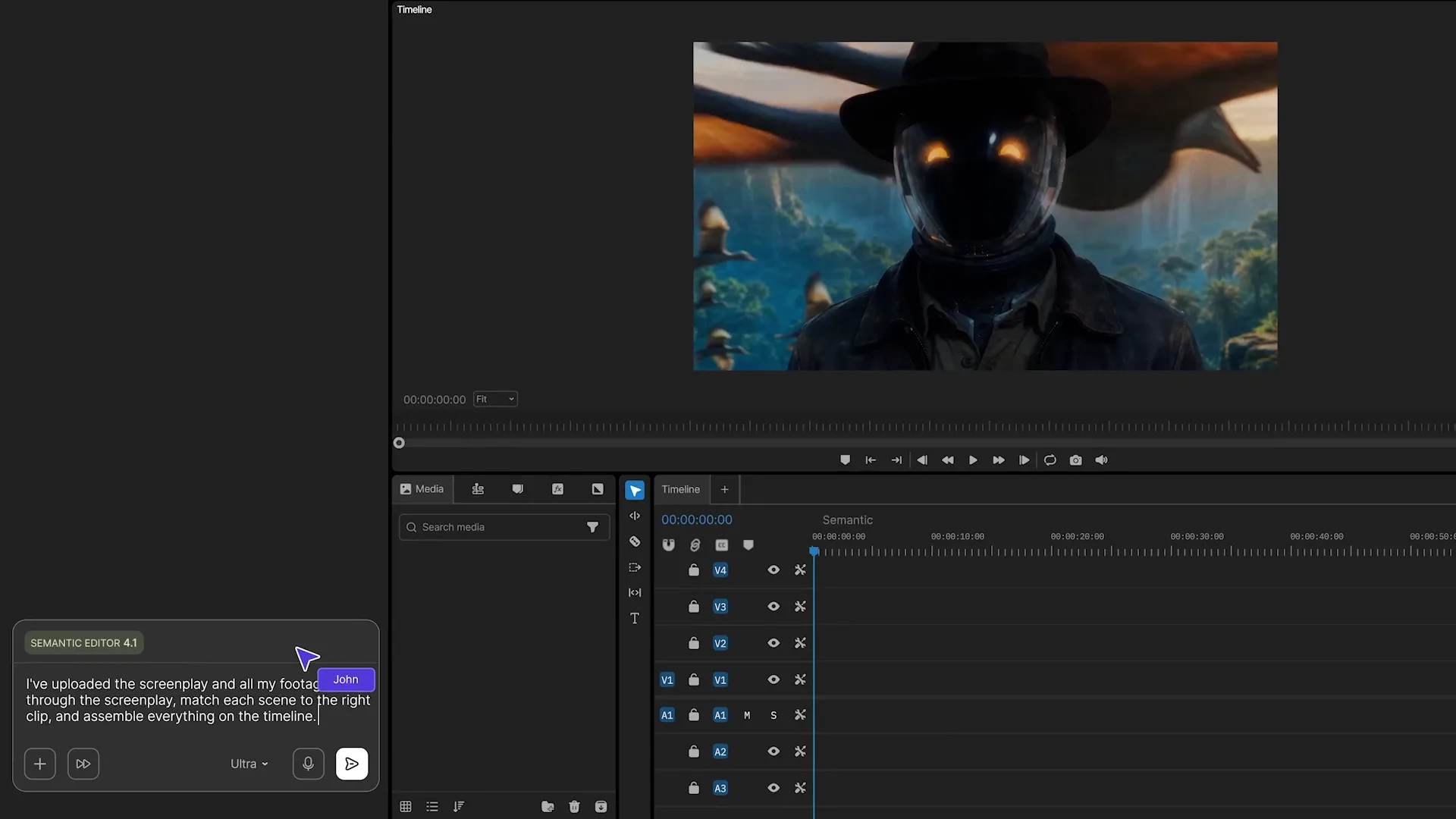
Task: Open media sort options
Action: point(459,807)
